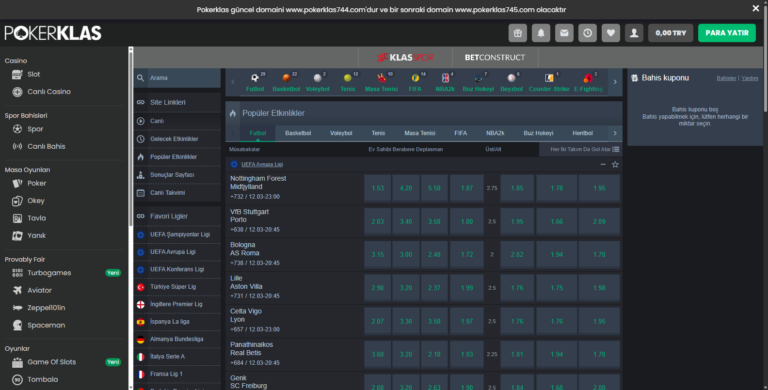Open the user profile icon

(634, 33)
